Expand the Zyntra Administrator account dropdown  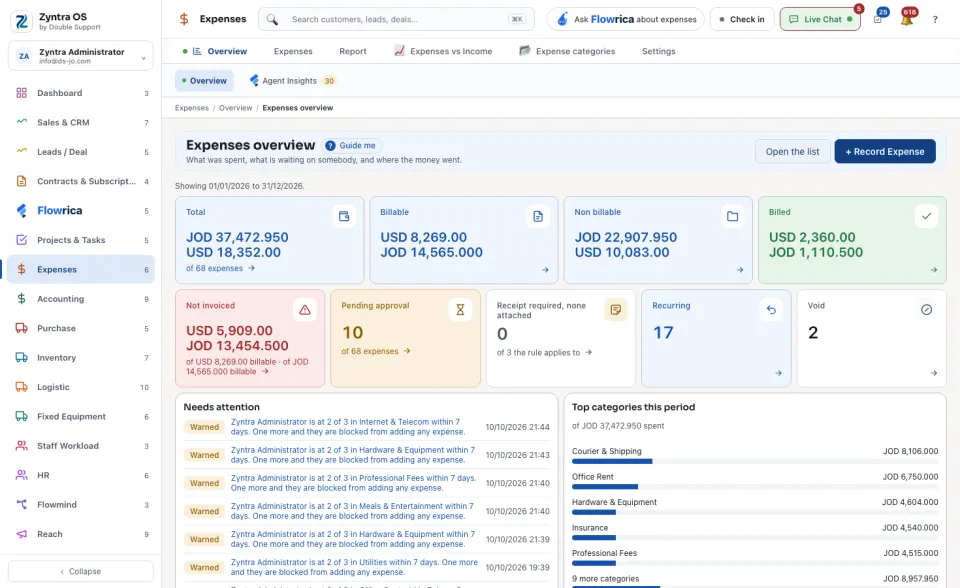coord(81,56)
